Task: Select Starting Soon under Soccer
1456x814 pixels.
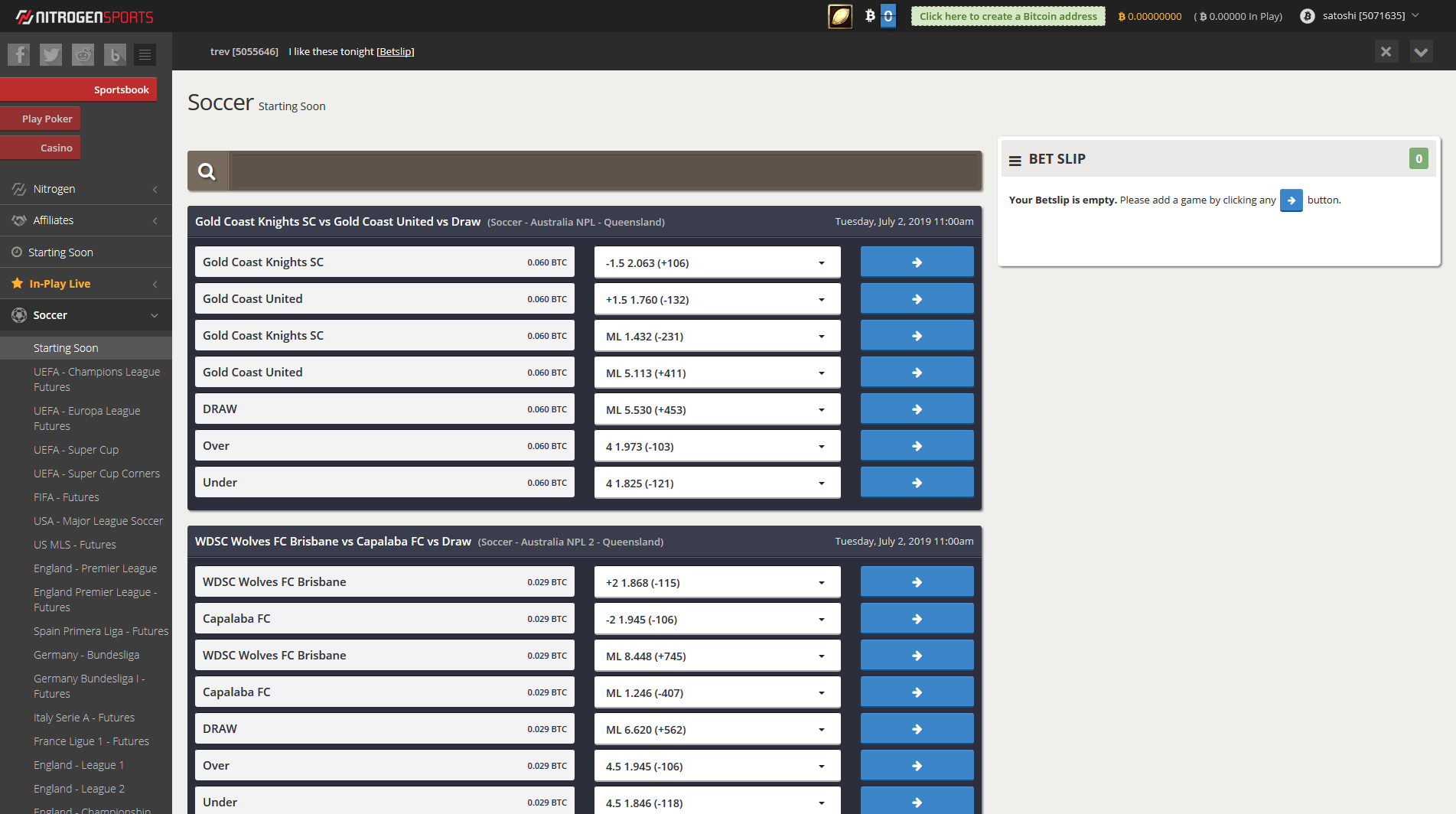Action: tap(86, 348)
